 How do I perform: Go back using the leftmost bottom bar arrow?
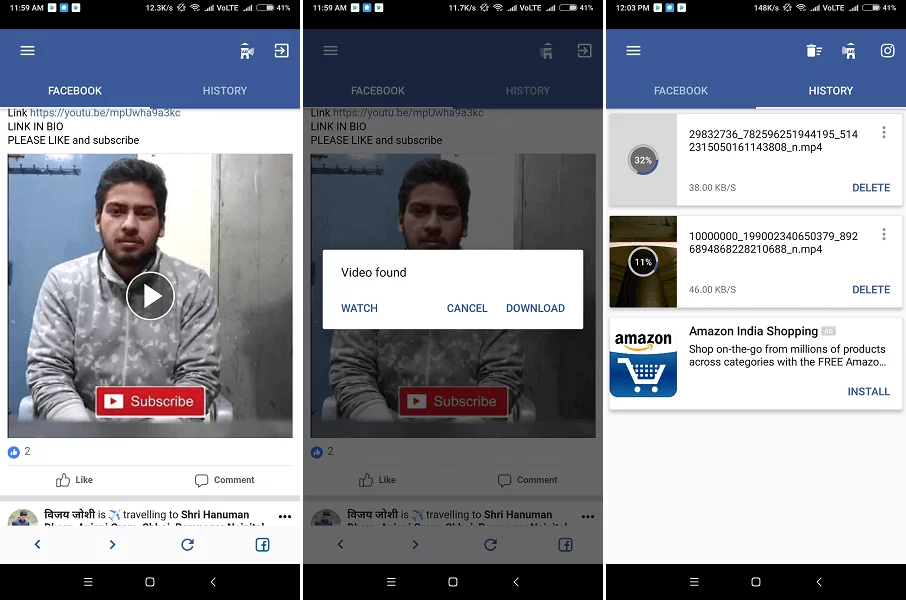pyautogui.click(x=38, y=545)
